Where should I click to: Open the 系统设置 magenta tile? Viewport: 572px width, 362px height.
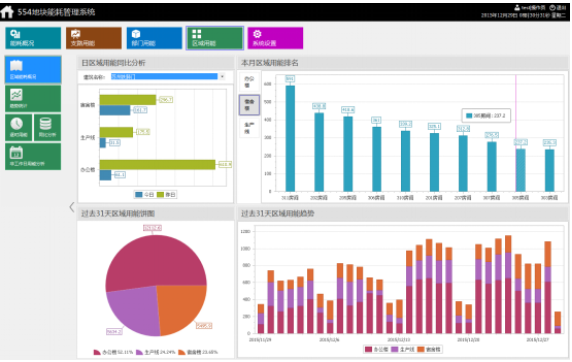(x=275, y=38)
